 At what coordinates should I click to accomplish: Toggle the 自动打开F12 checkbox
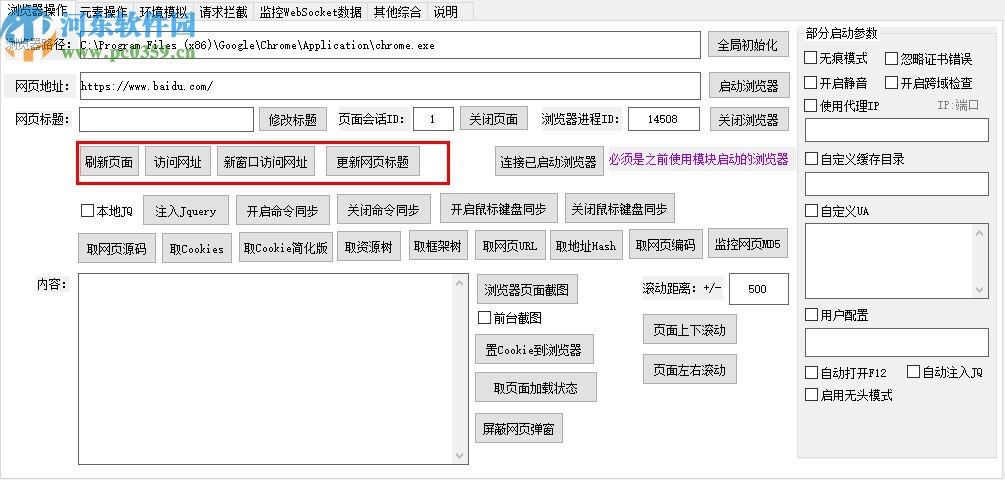click(x=811, y=372)
